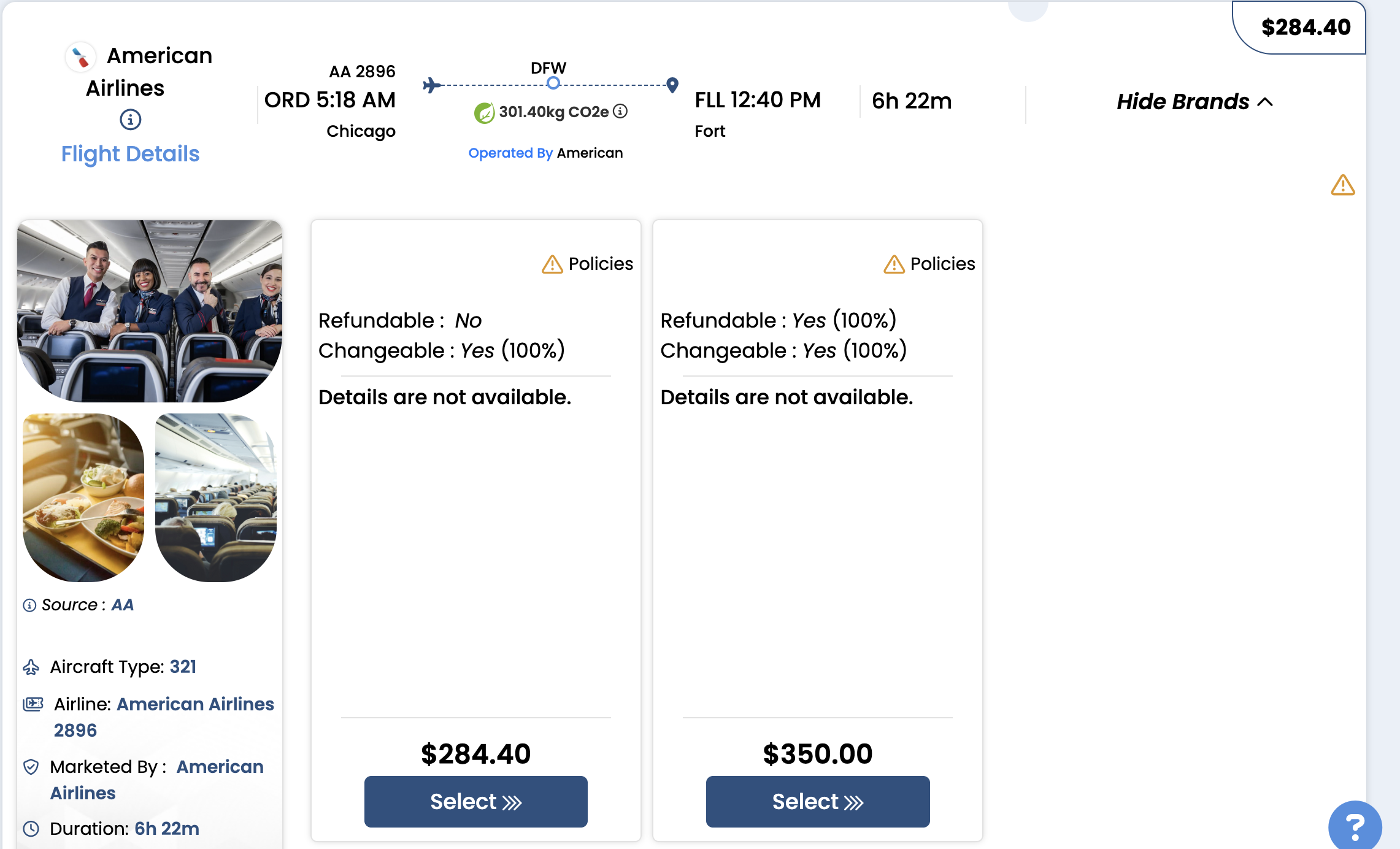Click the Source info icon
The width and height of the screenshot is (1400, 849).
tap(29, 605)
